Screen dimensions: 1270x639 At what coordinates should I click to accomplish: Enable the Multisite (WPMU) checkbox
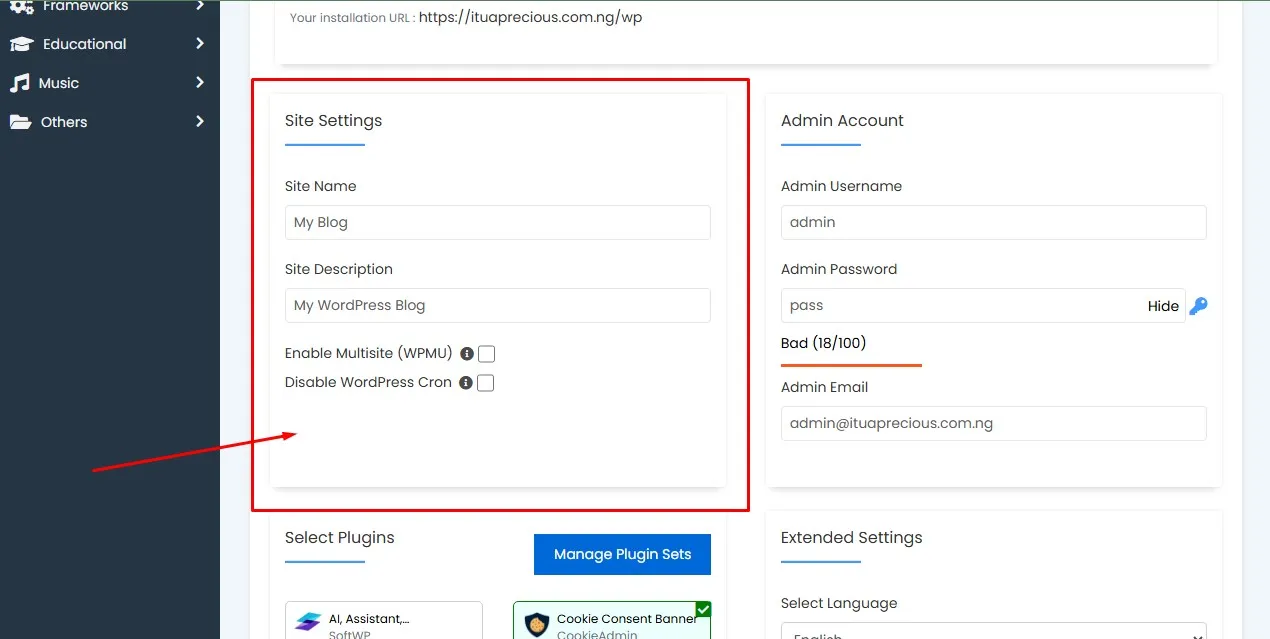486,353
